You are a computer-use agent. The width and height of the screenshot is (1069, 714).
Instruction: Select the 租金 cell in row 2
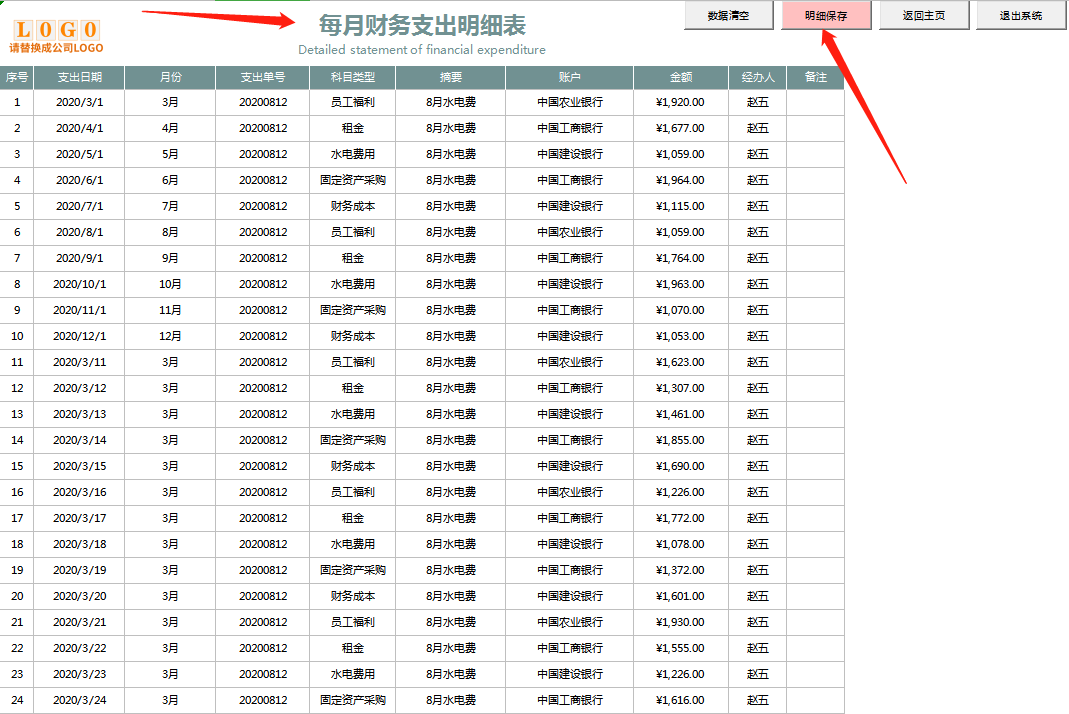(352, 128)
